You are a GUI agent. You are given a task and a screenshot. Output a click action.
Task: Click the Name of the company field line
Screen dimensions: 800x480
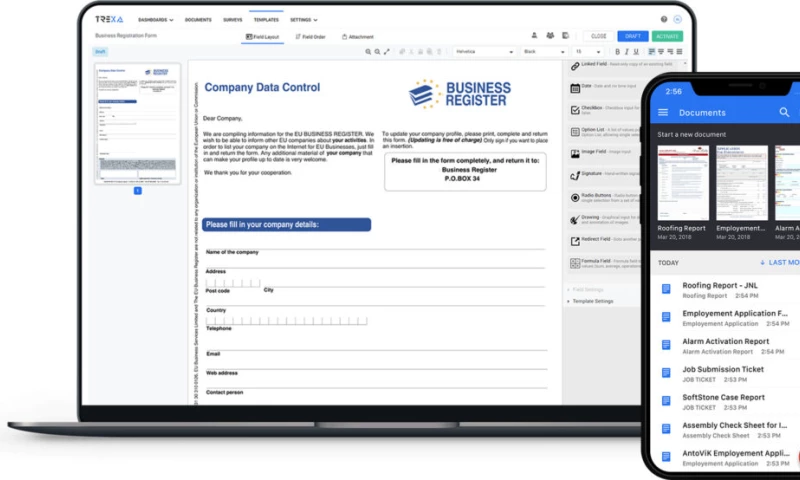[x=376, y=250]
